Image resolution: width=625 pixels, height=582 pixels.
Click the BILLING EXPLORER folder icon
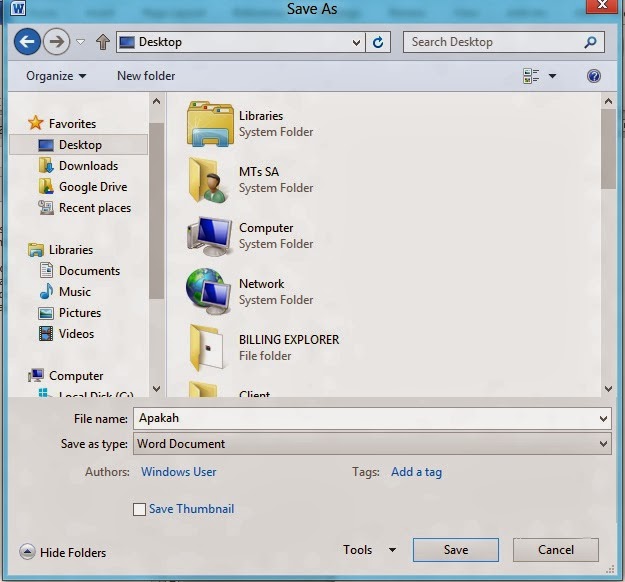(x=206, y=348)
